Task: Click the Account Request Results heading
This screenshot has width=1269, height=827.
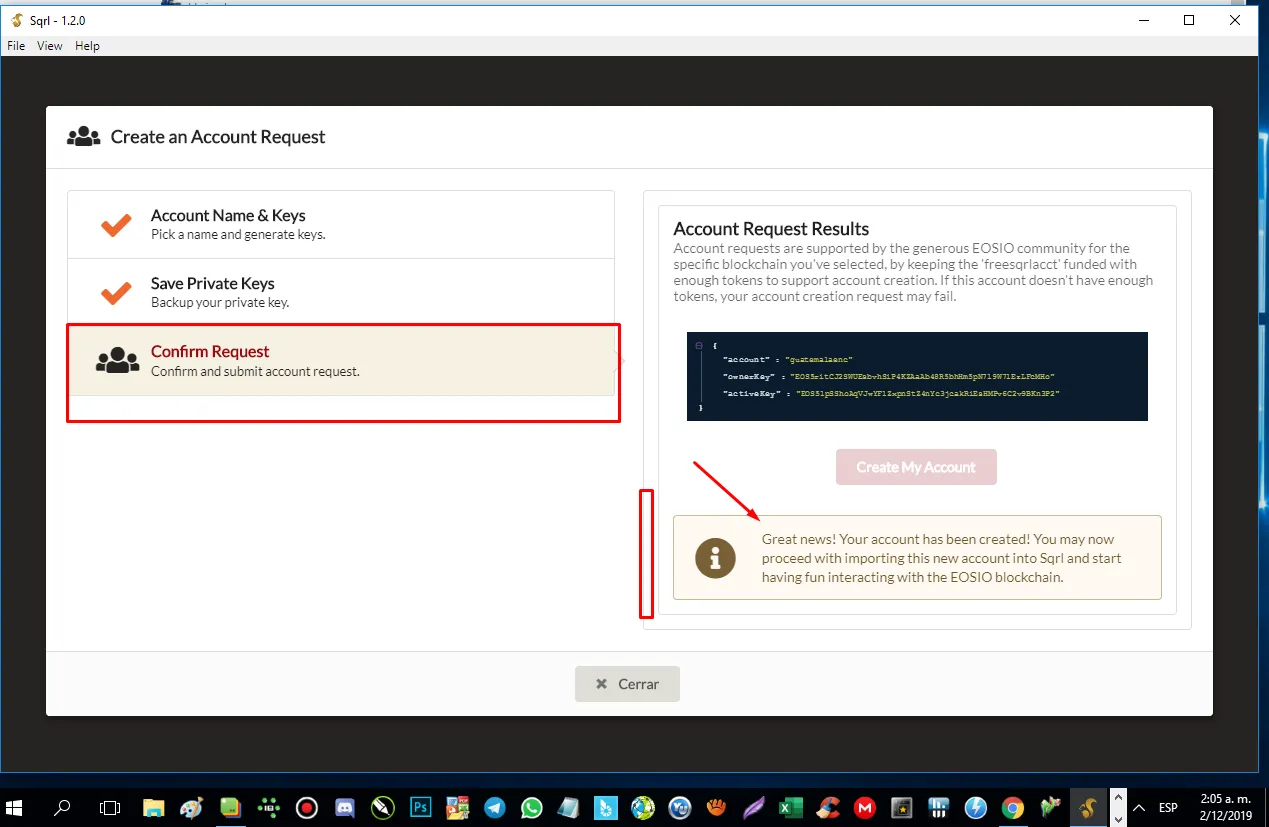Action: [x=771, y=229]
